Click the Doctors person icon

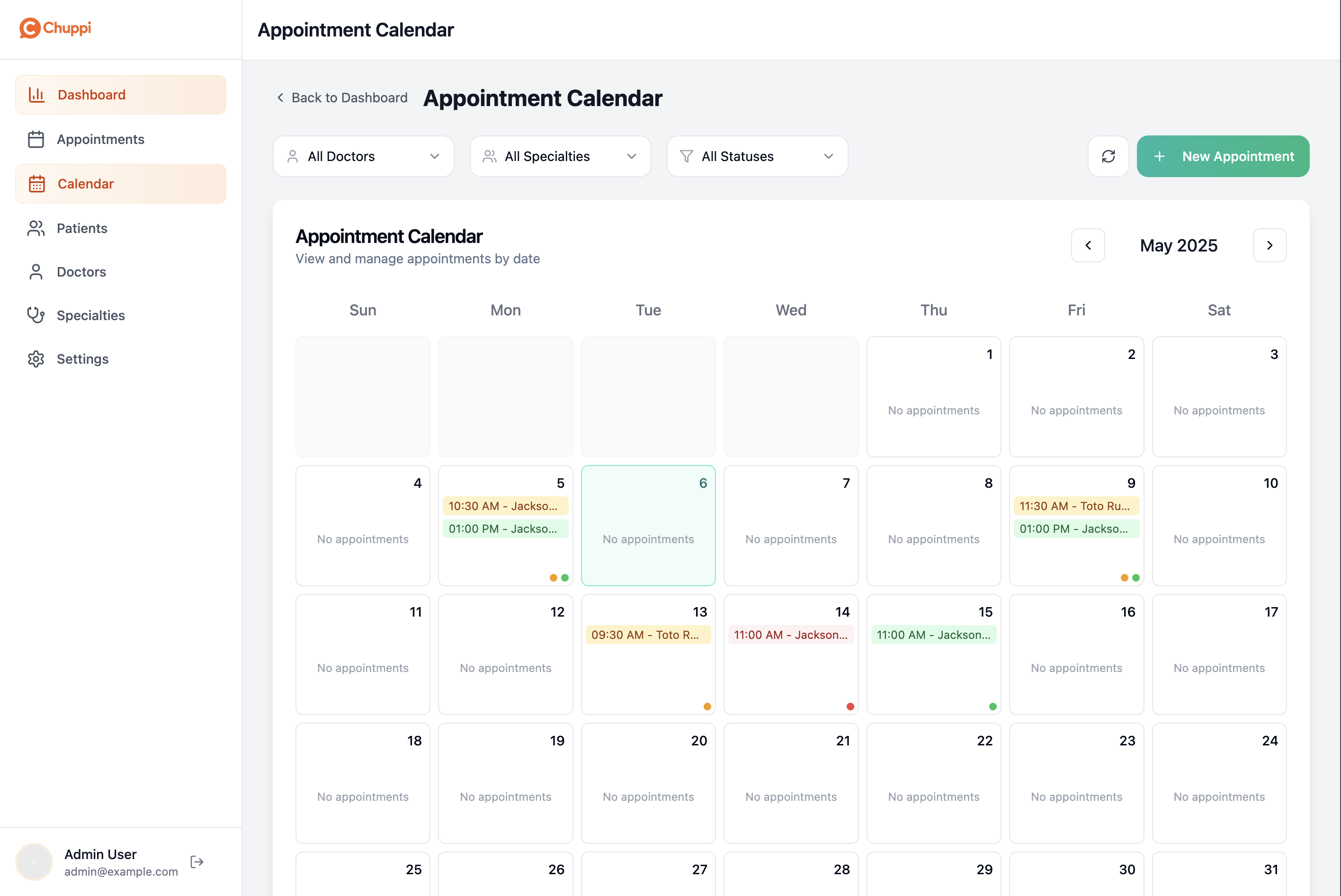point(36,272)
